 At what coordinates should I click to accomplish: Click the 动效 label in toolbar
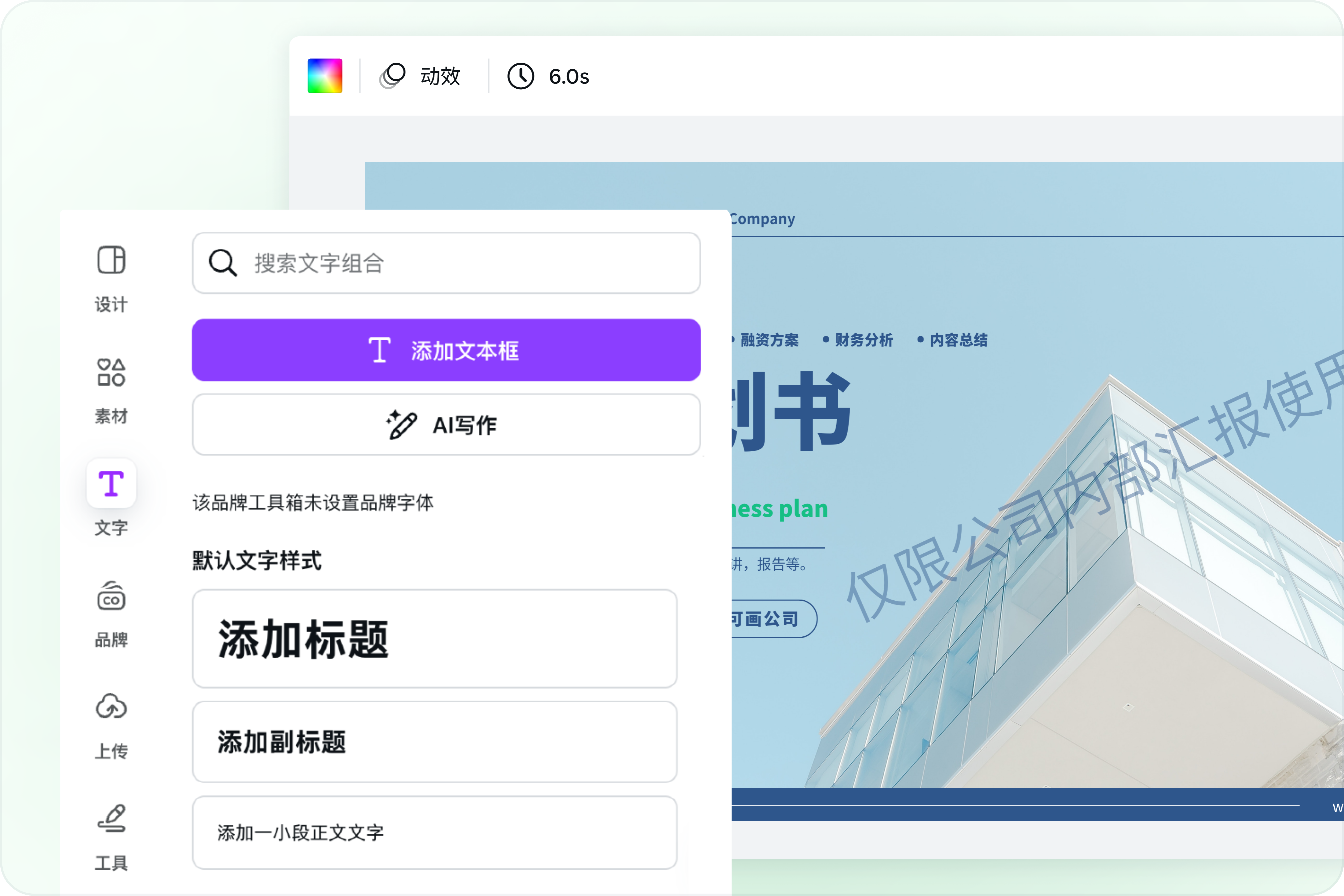coord(440,76)
